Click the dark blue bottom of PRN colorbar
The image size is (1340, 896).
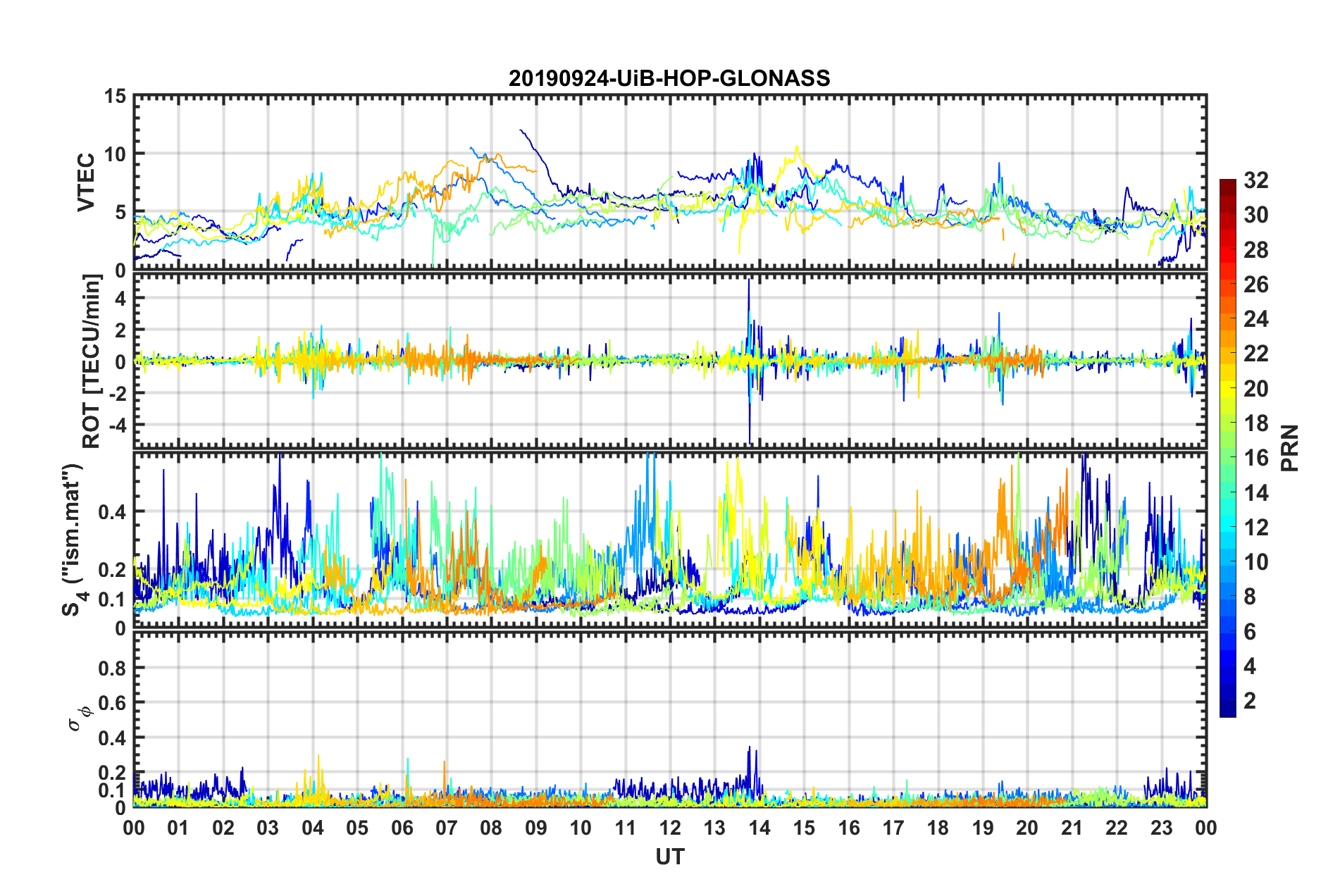coord(1227,710)
